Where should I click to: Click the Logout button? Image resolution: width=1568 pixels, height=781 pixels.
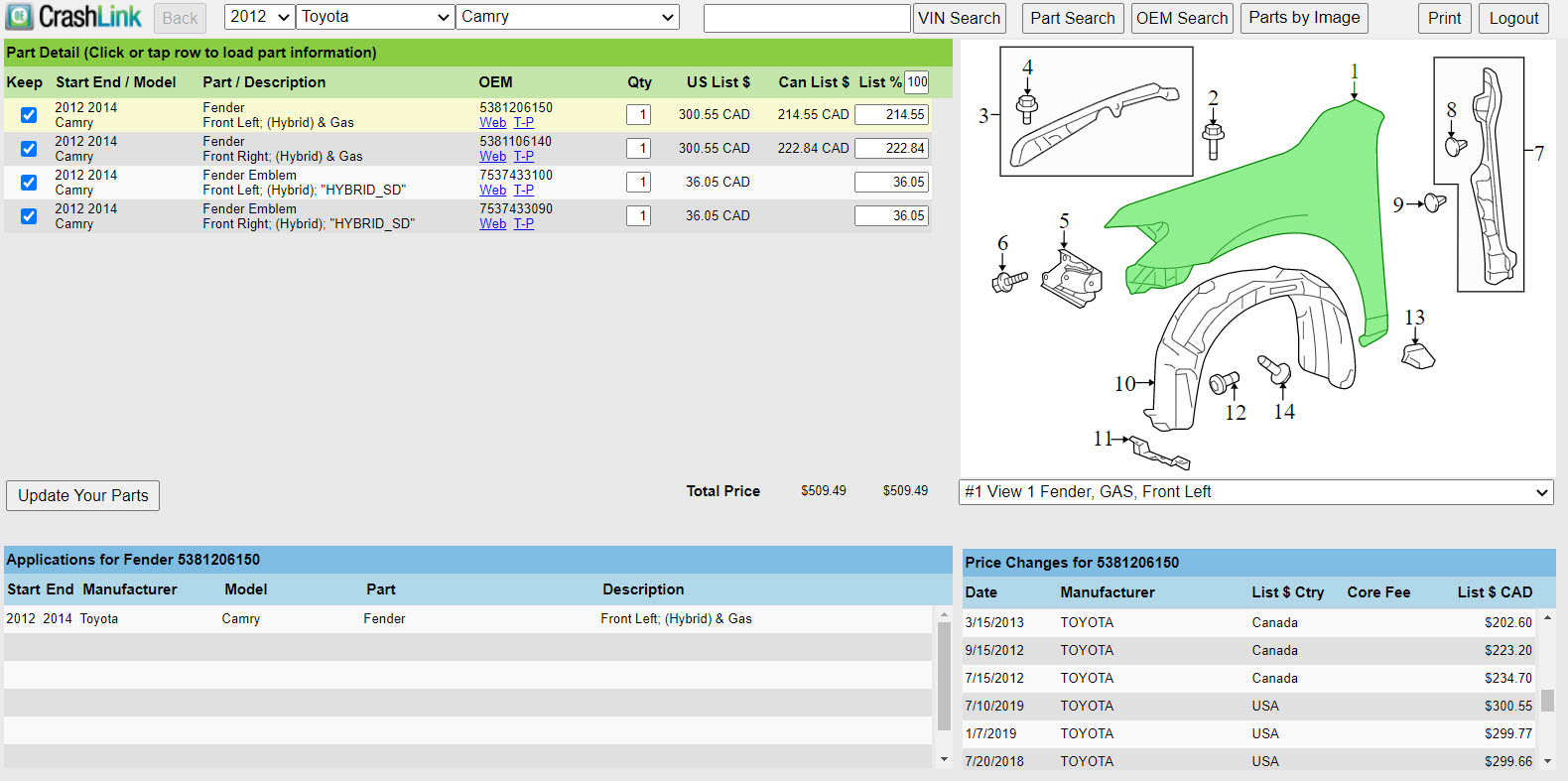tap(1513, 18)
